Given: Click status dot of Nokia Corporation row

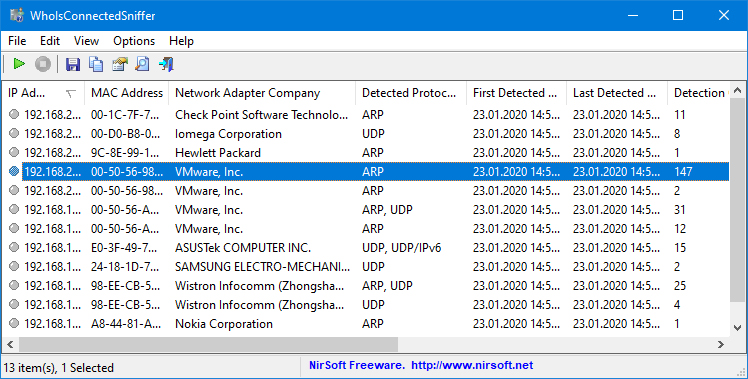Looking at the screenshot, I should 14,323.
